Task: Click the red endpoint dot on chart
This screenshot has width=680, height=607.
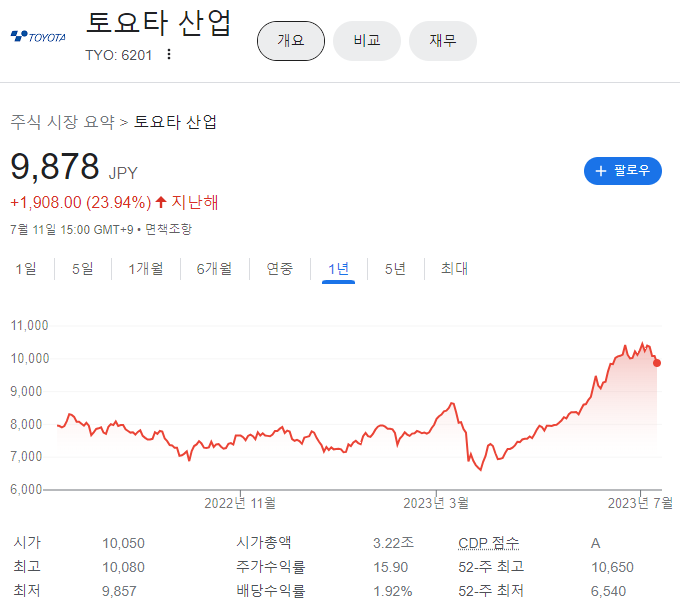Action: tap(657, 363)
